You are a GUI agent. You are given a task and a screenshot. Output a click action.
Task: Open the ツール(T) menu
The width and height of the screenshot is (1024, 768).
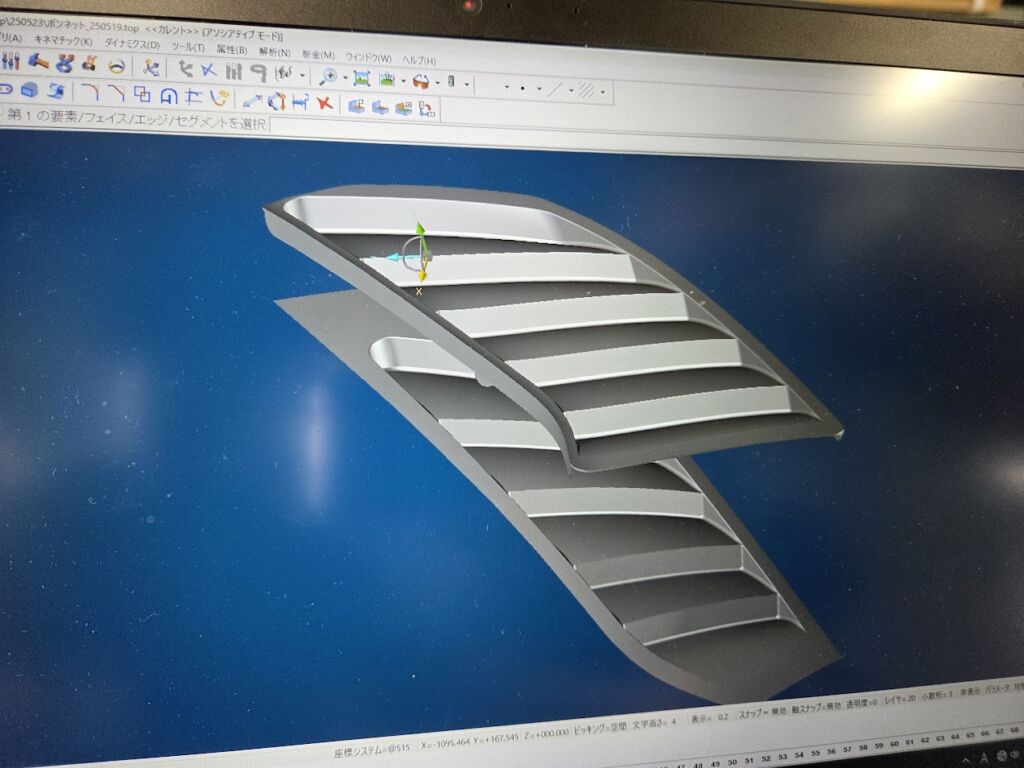click(x=187, y=46)
